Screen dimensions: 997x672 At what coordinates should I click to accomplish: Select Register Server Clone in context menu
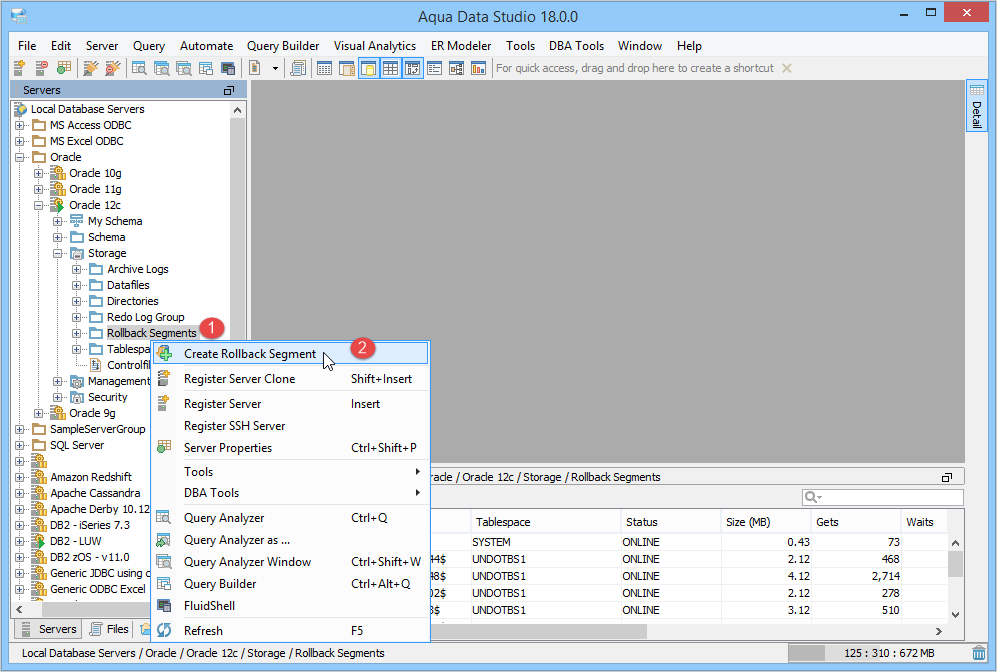[x=291, y=379]
